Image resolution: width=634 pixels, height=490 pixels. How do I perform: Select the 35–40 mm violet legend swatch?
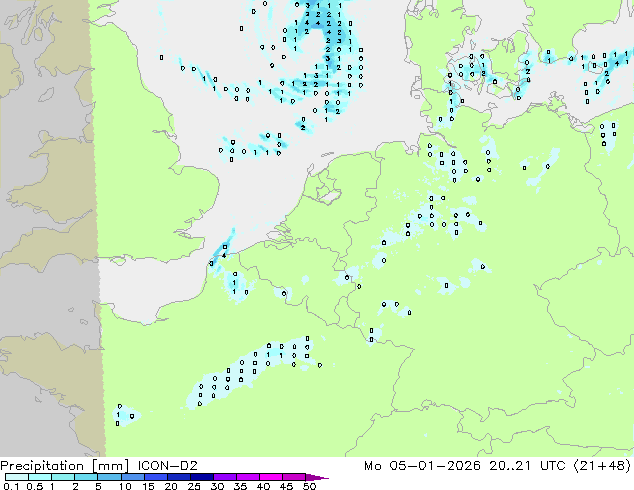tap(247, 477)
